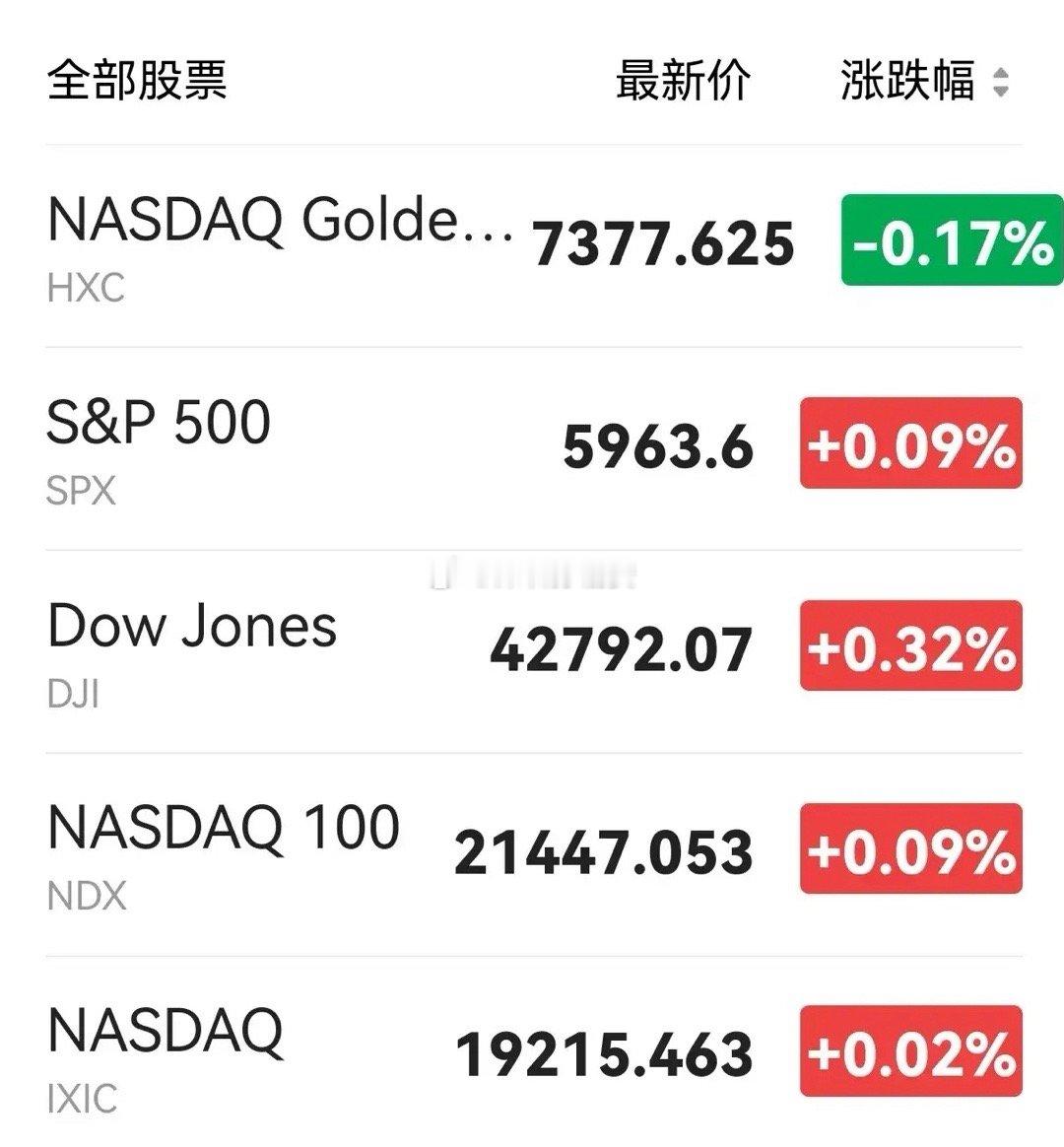The image size is (1064, 1147).
Task: Tap the +0.02% NASDAQ change badge
Action: [911, 1050]
